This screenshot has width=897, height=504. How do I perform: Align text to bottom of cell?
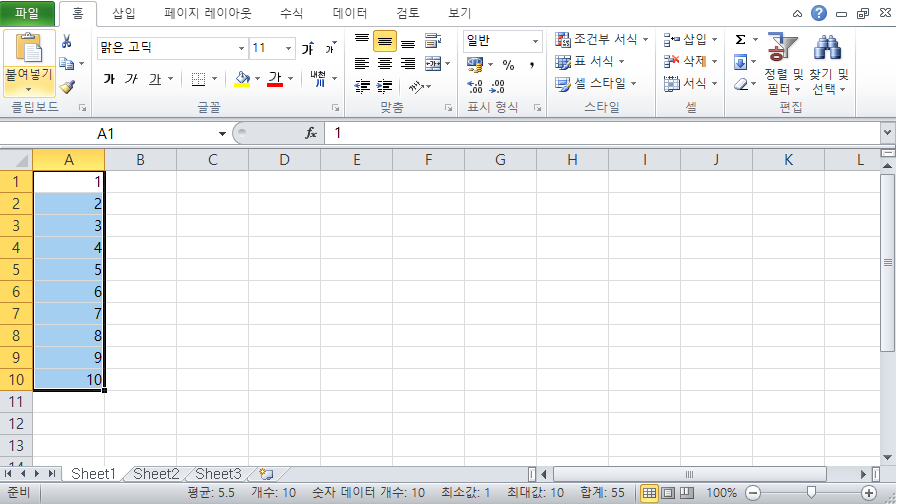click(x=408, y=43)
